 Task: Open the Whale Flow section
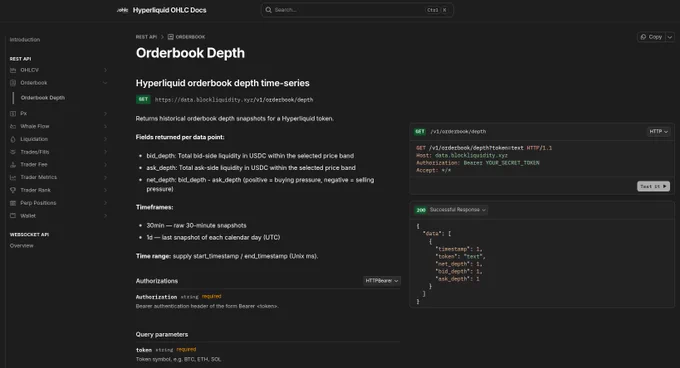[35, 126]
